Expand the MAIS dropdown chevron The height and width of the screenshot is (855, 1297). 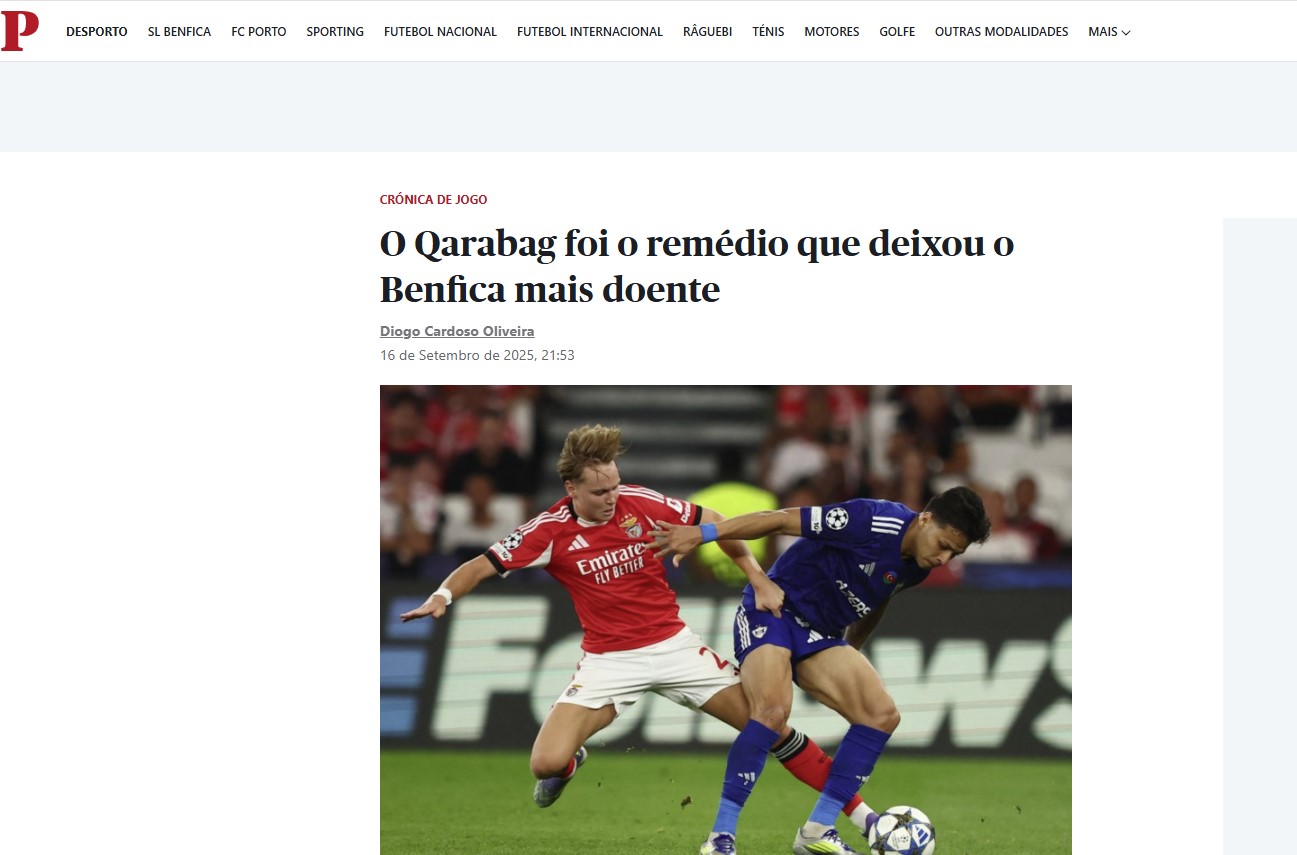point(1126,32)
